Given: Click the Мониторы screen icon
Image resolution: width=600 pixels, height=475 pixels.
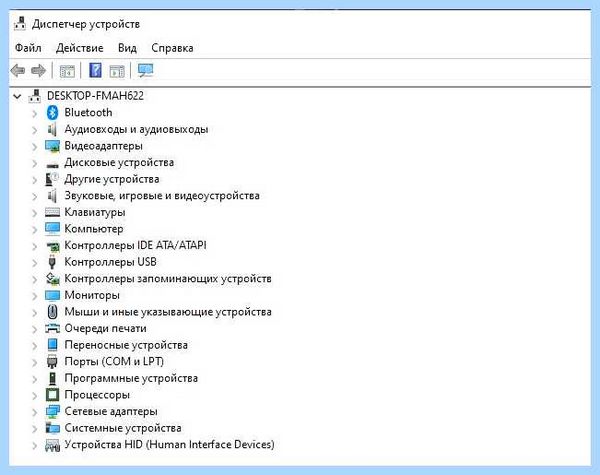Looking at the screenshot, I should pyautogui.click(x=52, y=295).
